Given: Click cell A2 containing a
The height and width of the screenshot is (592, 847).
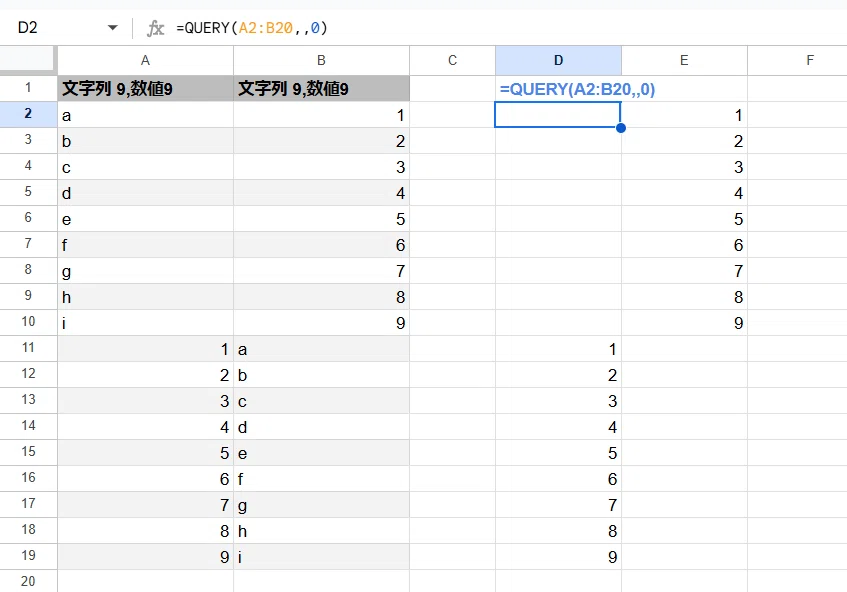Looking at the screenshot, I should [145, 115].
